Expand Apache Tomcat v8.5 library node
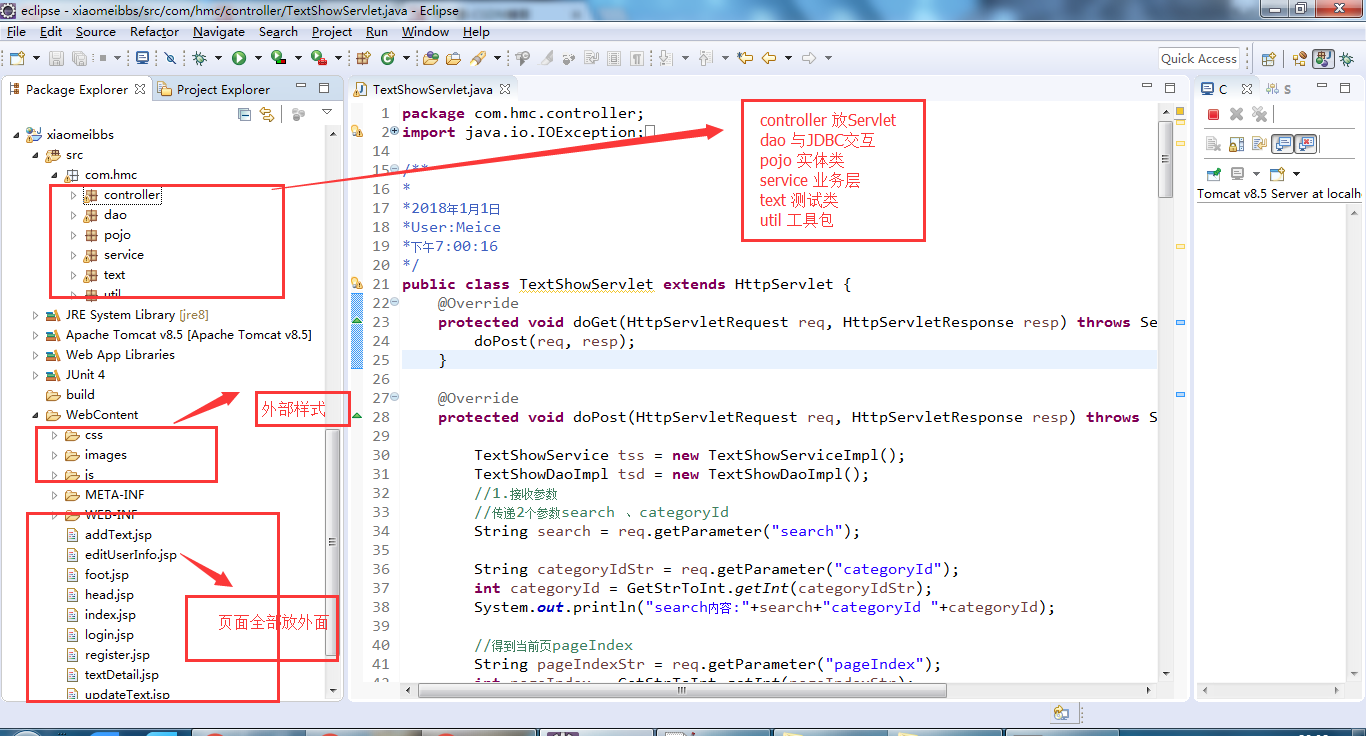This screenshot has width=1366, height=736. pyautogui.click(x=36, y=335)
